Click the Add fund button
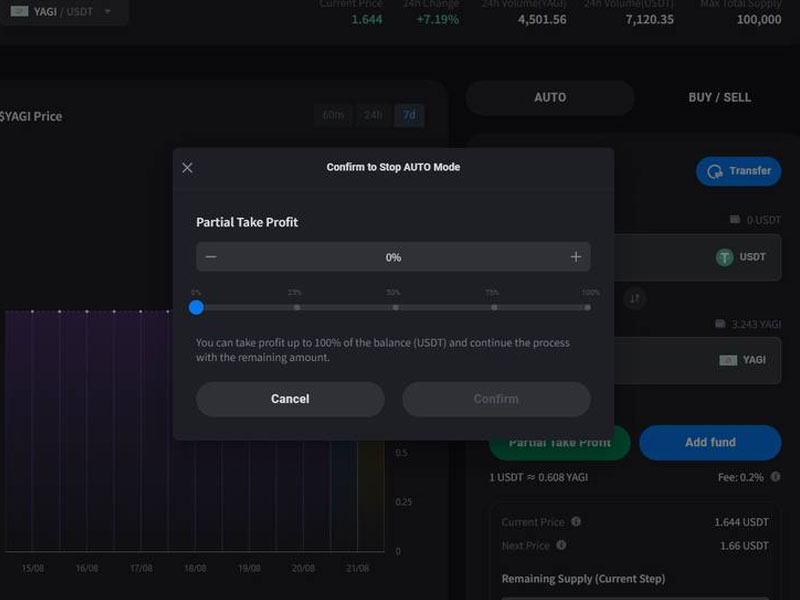Image resolution: width=800 pixels, height=600 pixels. coord(710,442)
